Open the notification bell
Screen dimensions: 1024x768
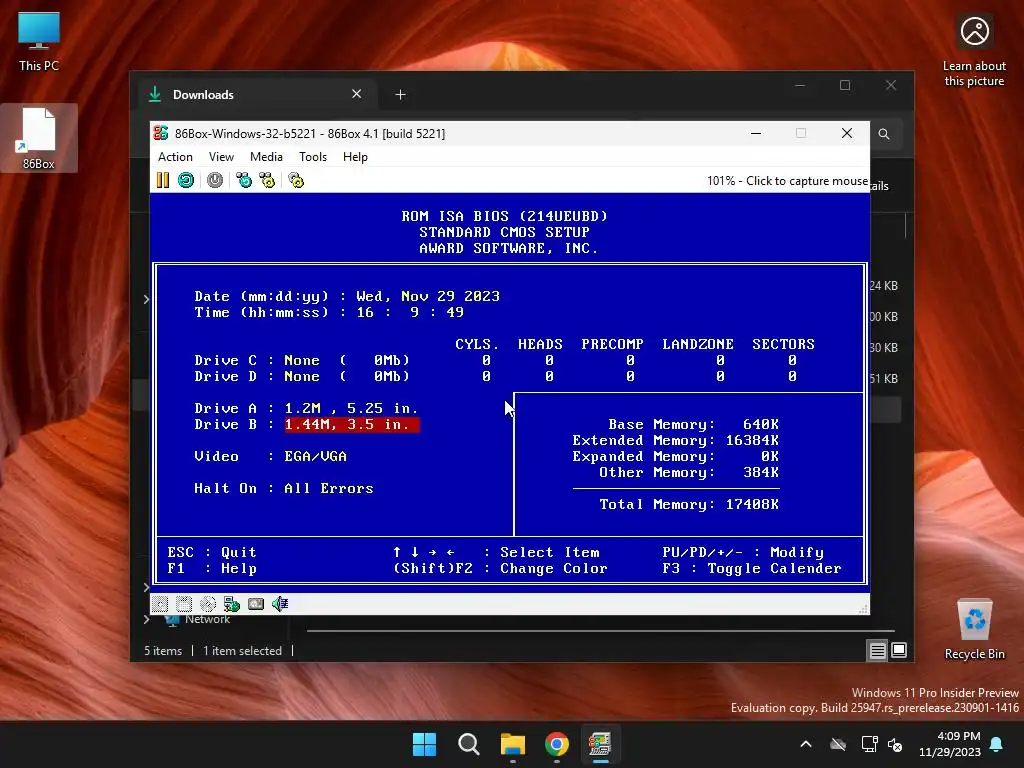pos(997,744)
